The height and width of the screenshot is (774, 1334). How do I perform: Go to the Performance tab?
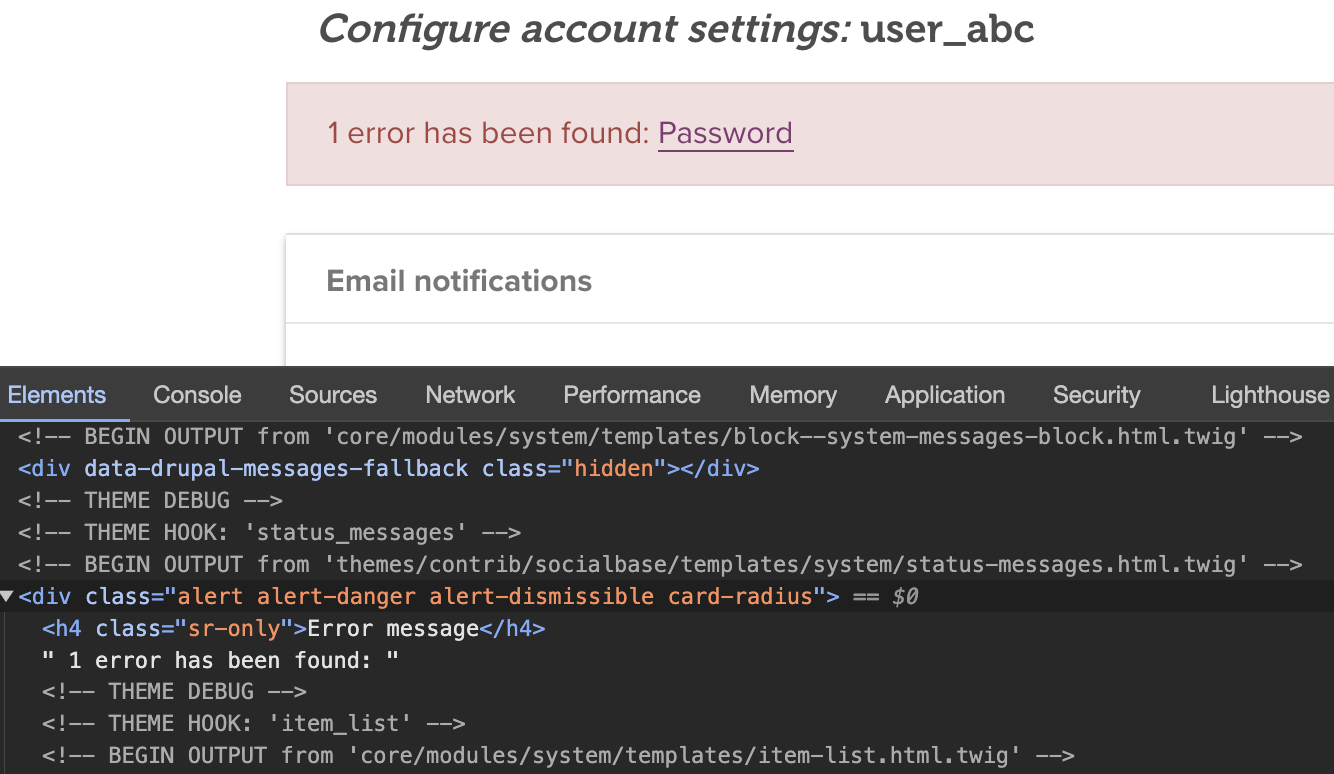[632, 395]
